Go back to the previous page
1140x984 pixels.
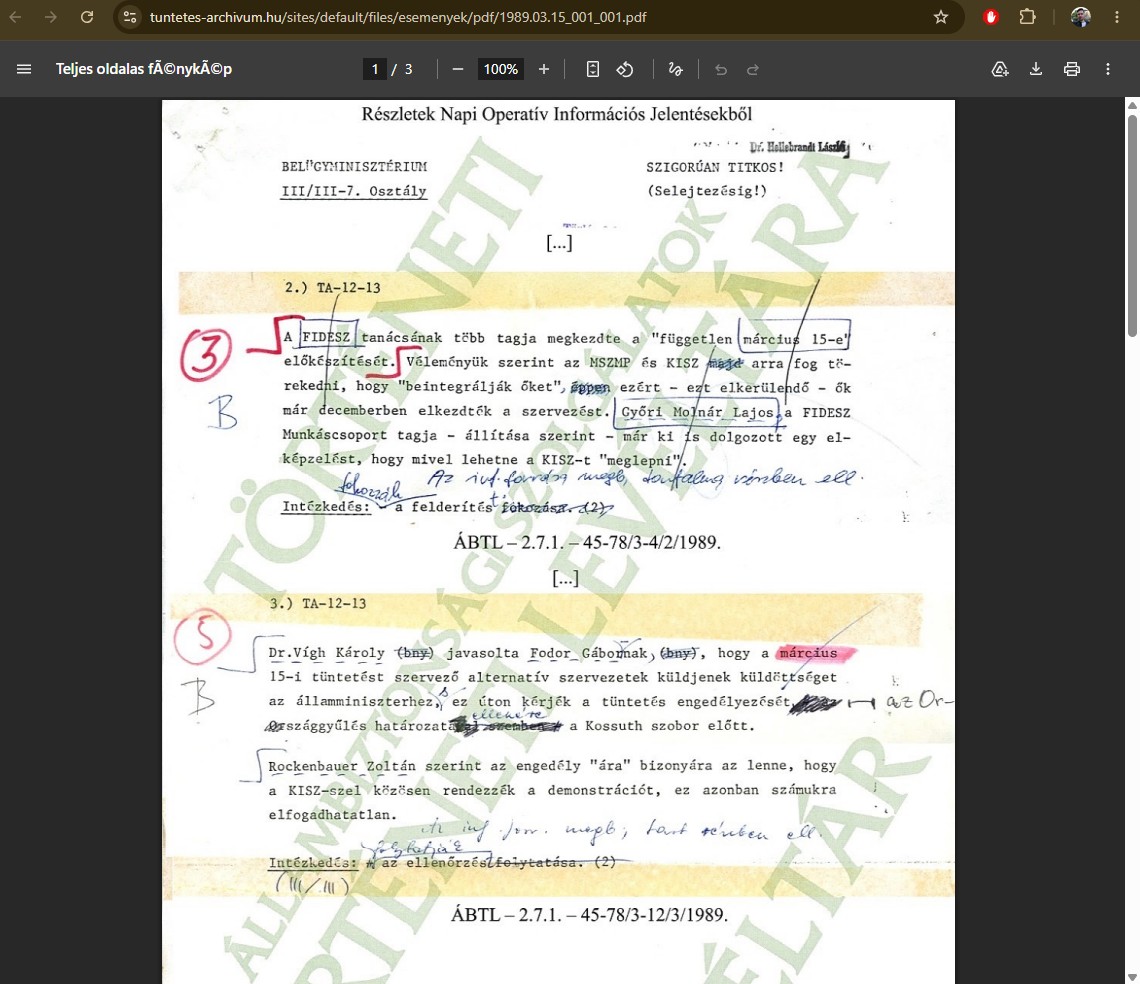(15, 17)
